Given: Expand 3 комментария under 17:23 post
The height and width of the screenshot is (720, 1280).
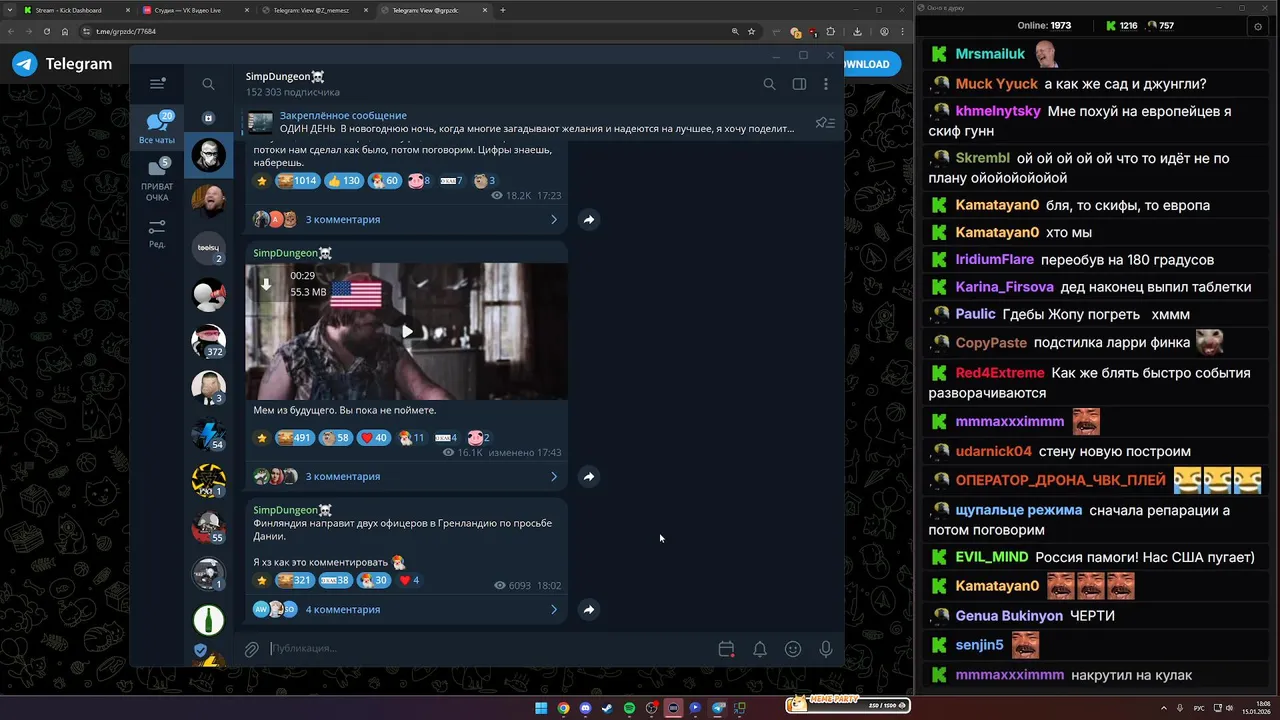Looking at the screenshot, I should [x=406, y=219].
